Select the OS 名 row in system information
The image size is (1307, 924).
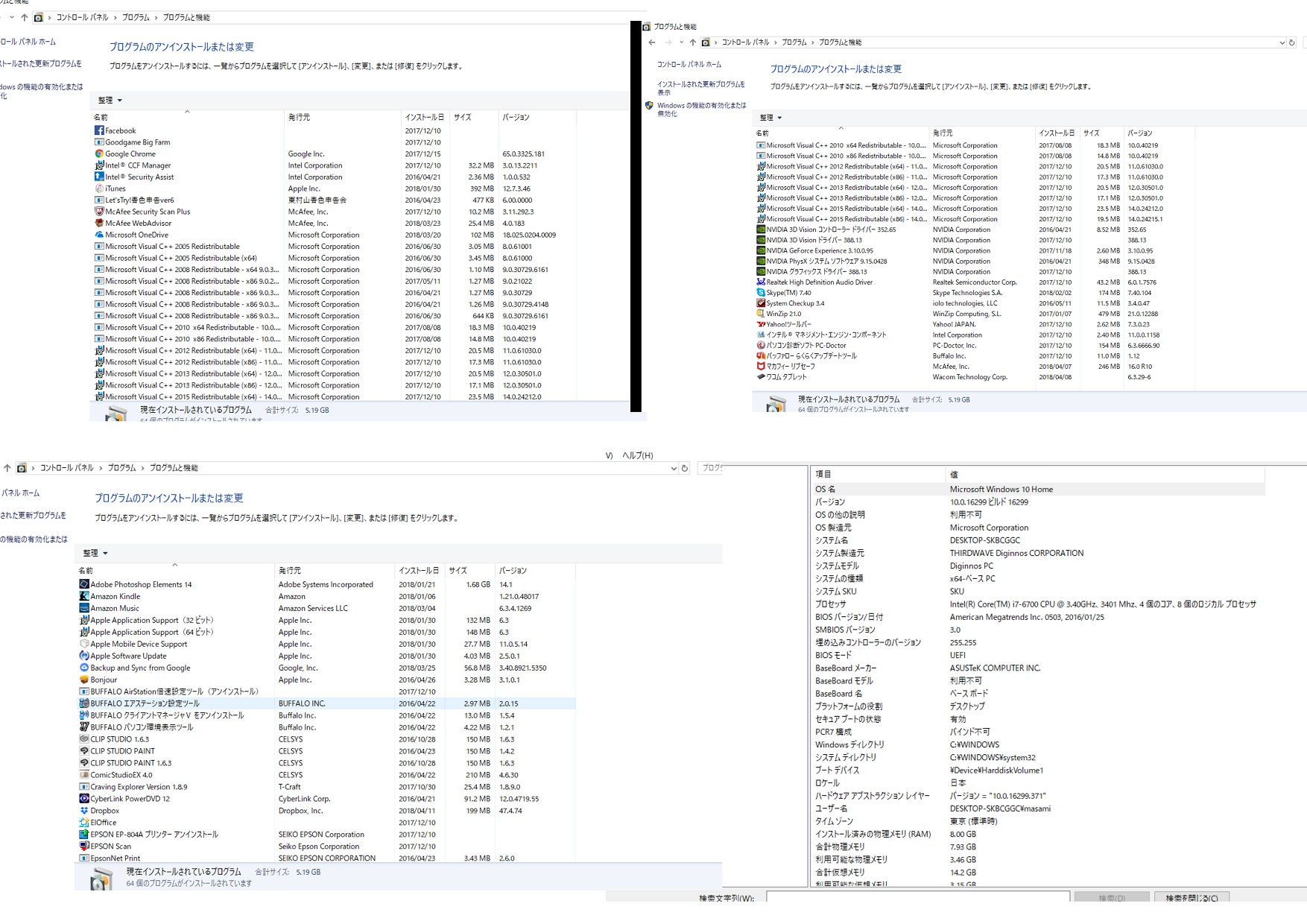[x=1038, y=490]
